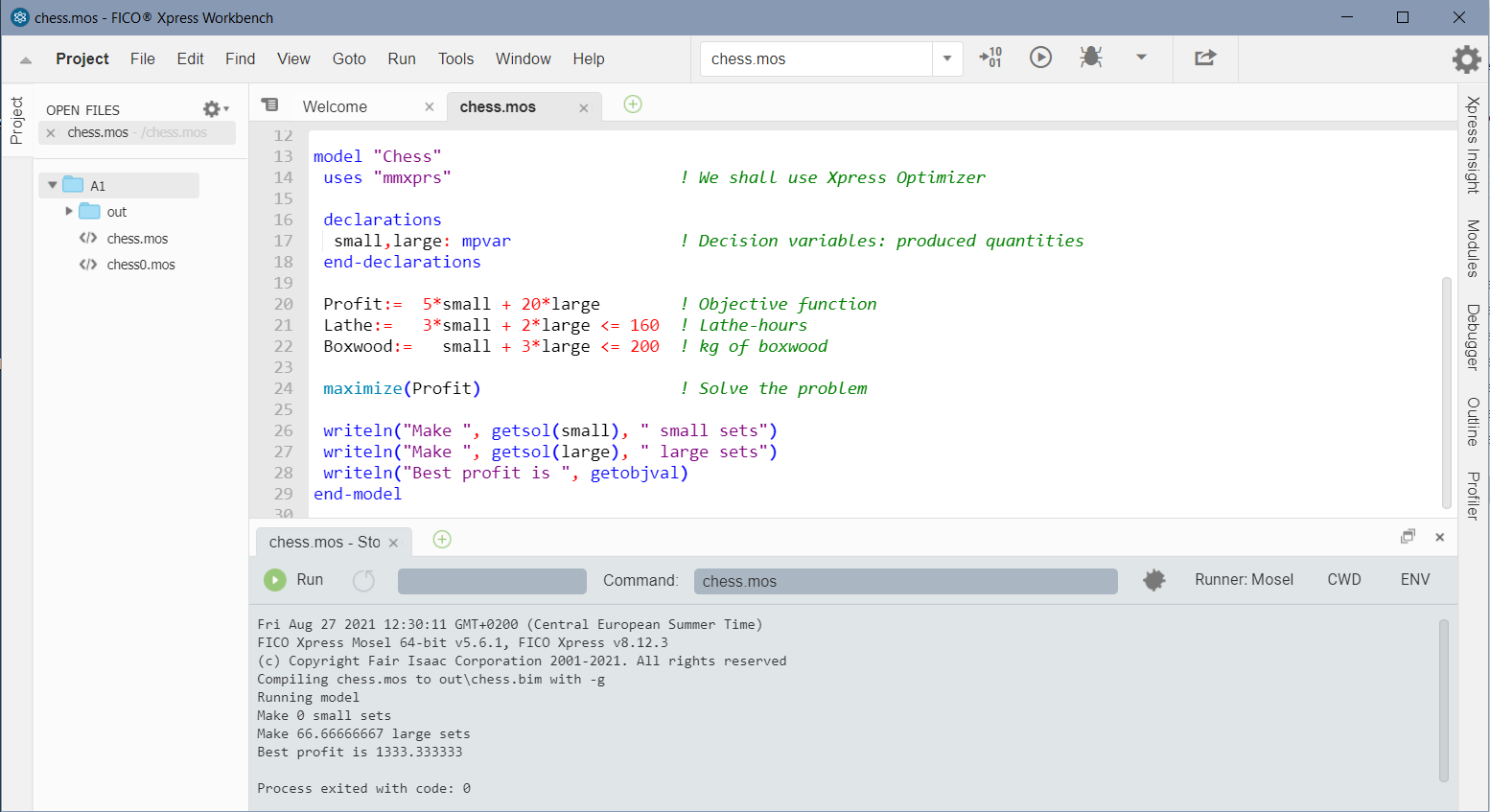Viewport: 1490px width, 812px height.
Task: Start debugging with the bug icon
Action: click(1091, 58)
